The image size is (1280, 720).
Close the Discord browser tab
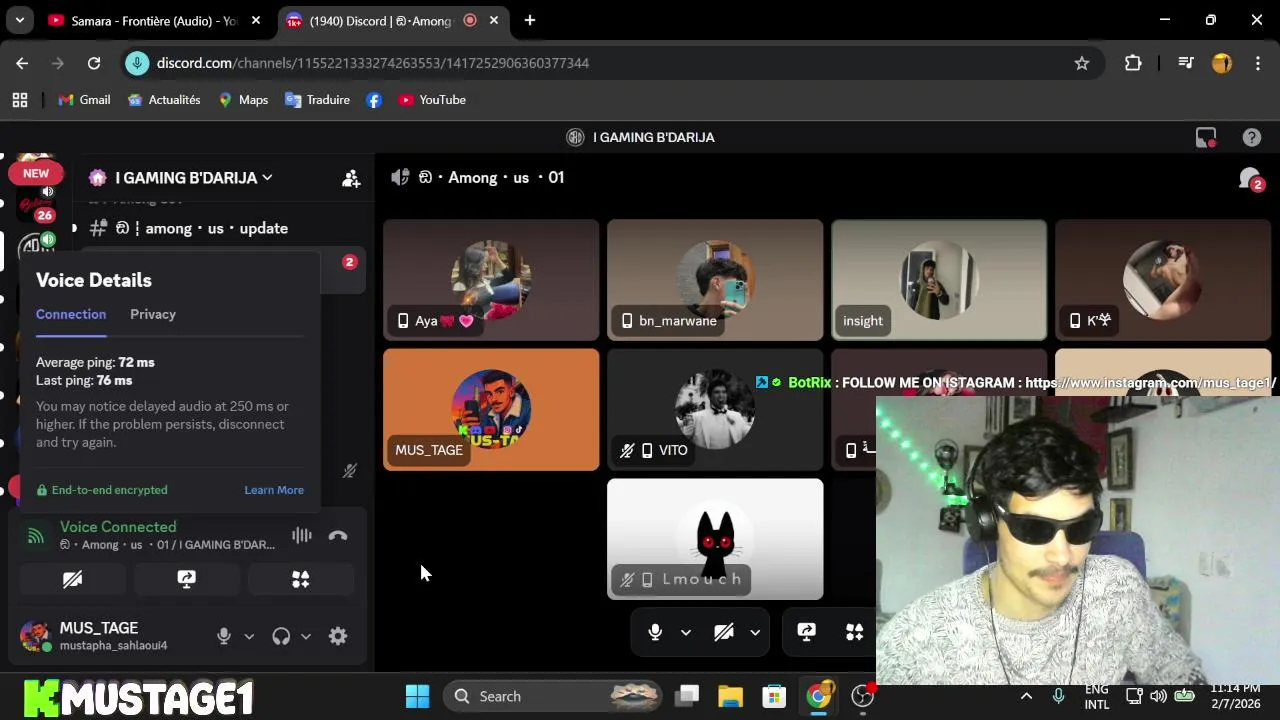494,20
